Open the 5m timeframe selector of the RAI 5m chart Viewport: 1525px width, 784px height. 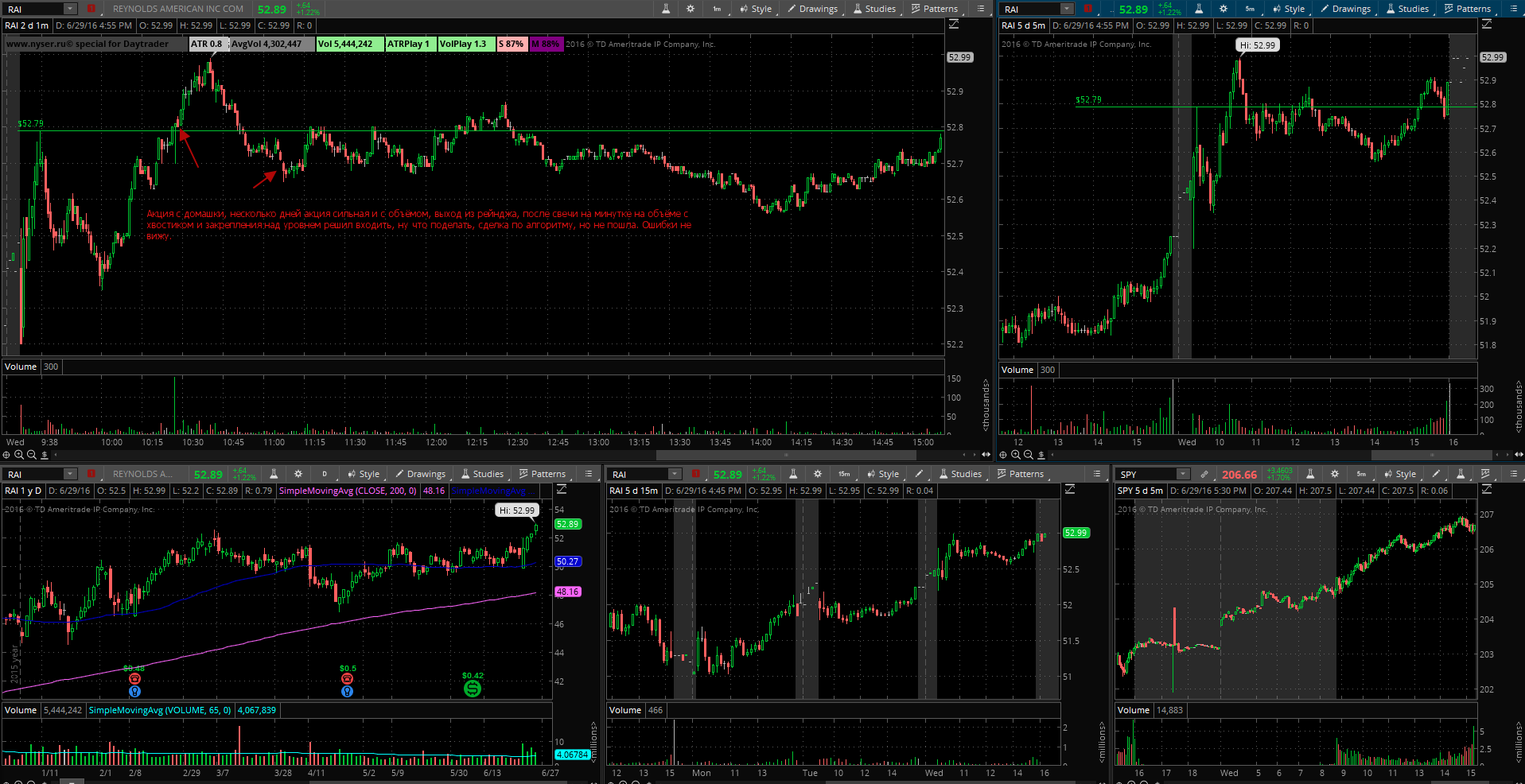(1250, 9)
